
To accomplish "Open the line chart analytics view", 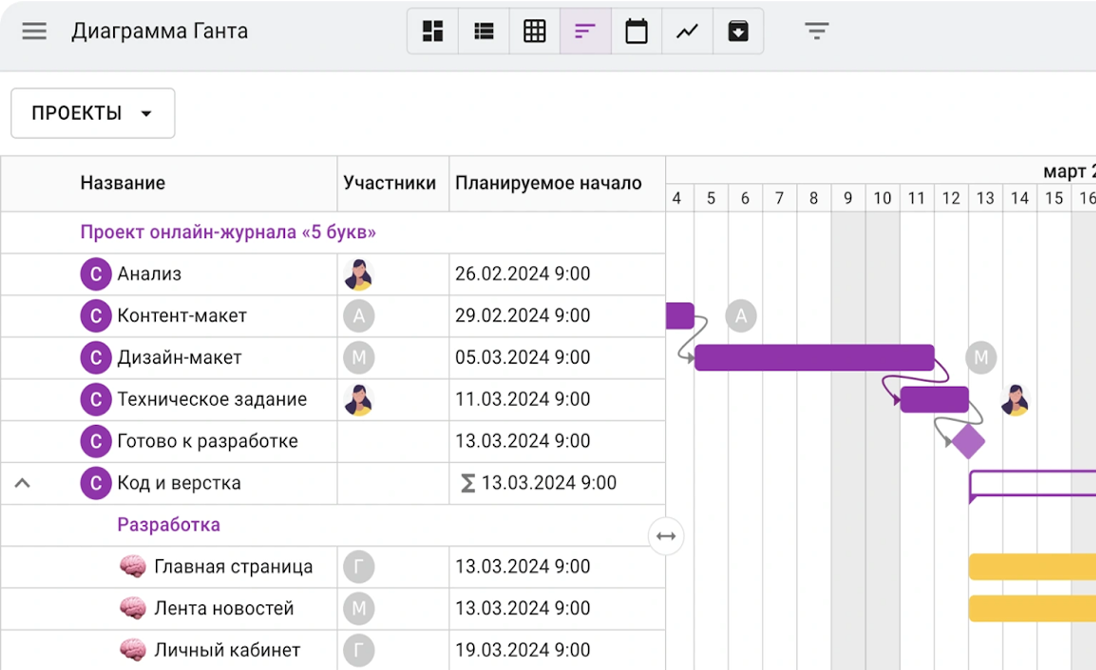I will (687, 32).
